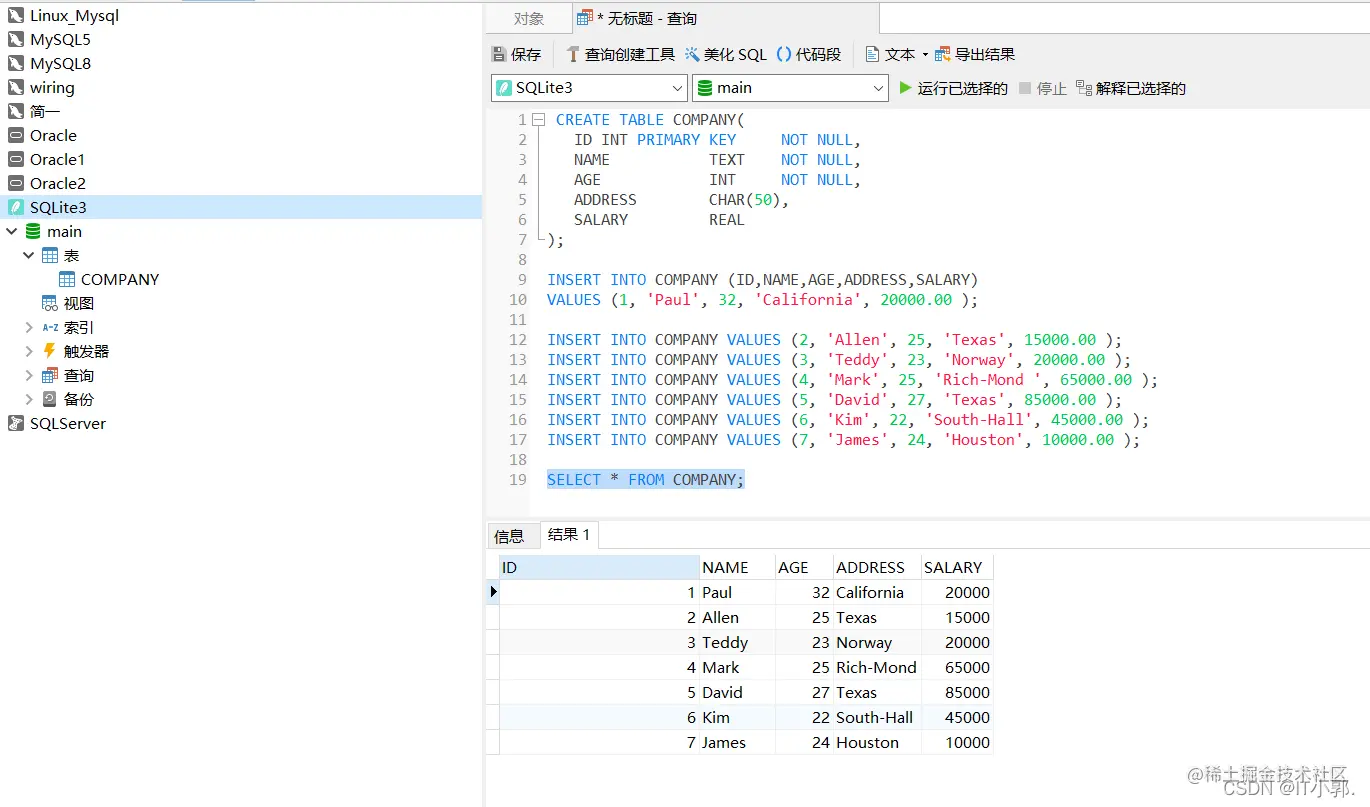The image size is (1370, 807).
Task: Click the ID column header
Action: click(x=599, y=568)
